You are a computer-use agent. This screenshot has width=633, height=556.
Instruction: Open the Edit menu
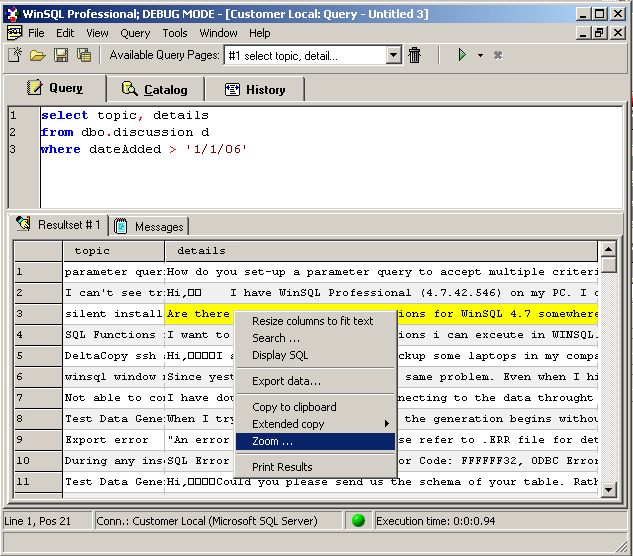(65, 33)
